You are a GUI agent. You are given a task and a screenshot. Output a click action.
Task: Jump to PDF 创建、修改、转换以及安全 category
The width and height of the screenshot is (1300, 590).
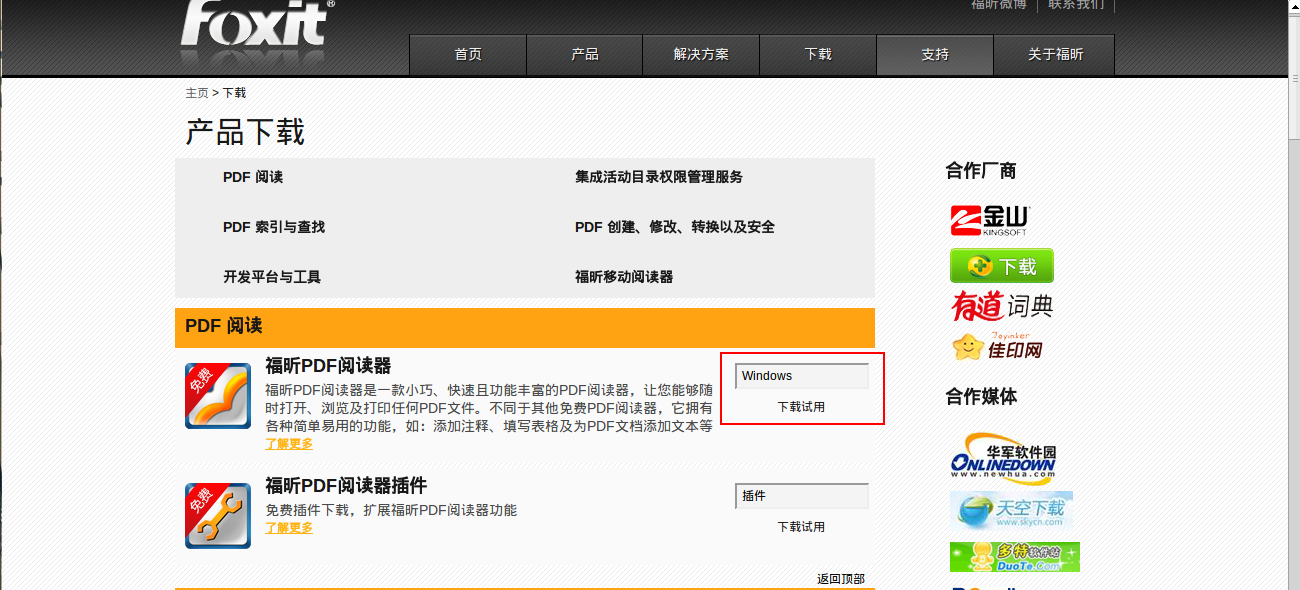[675, 227]
